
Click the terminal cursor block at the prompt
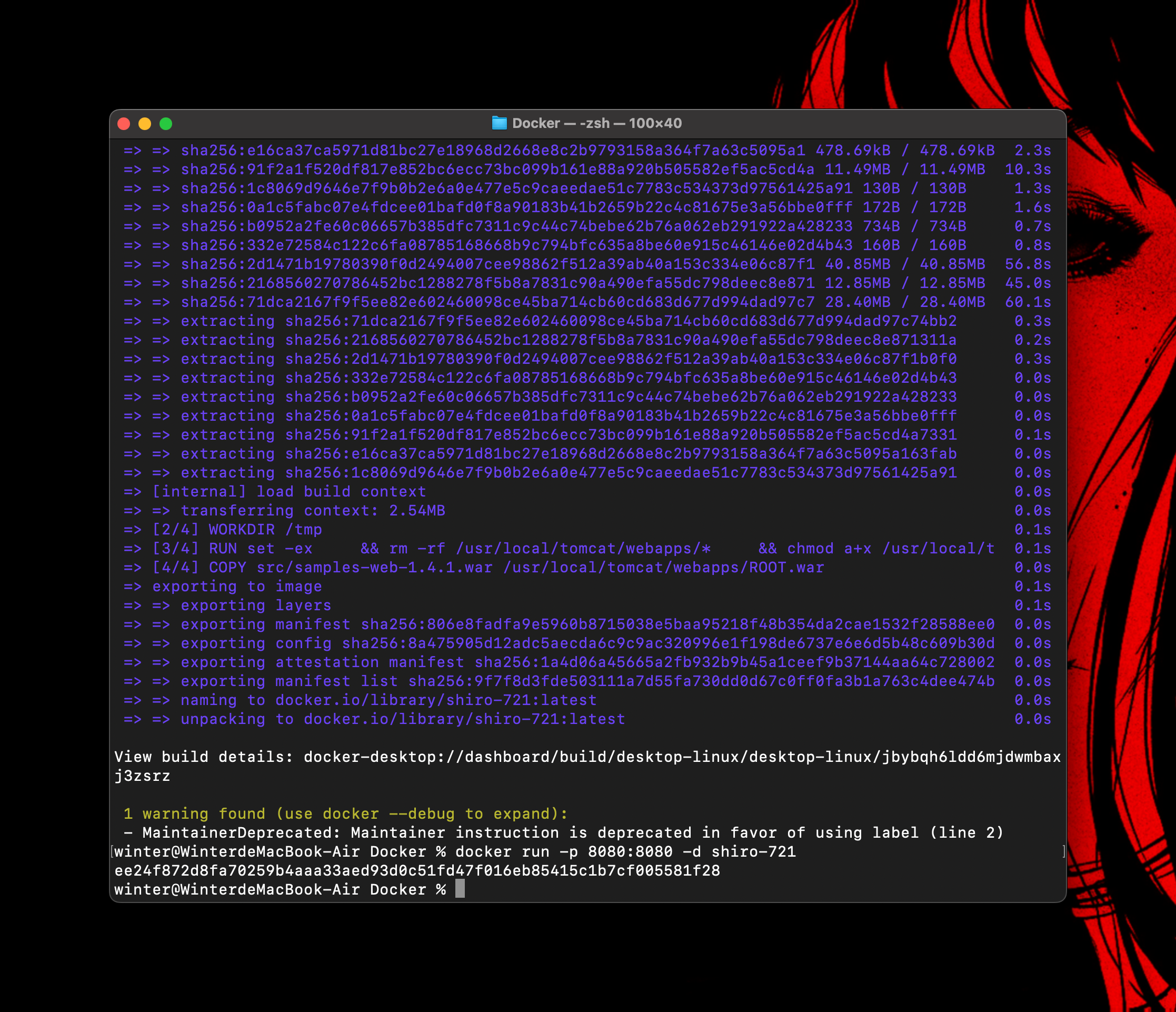[460, 889]
